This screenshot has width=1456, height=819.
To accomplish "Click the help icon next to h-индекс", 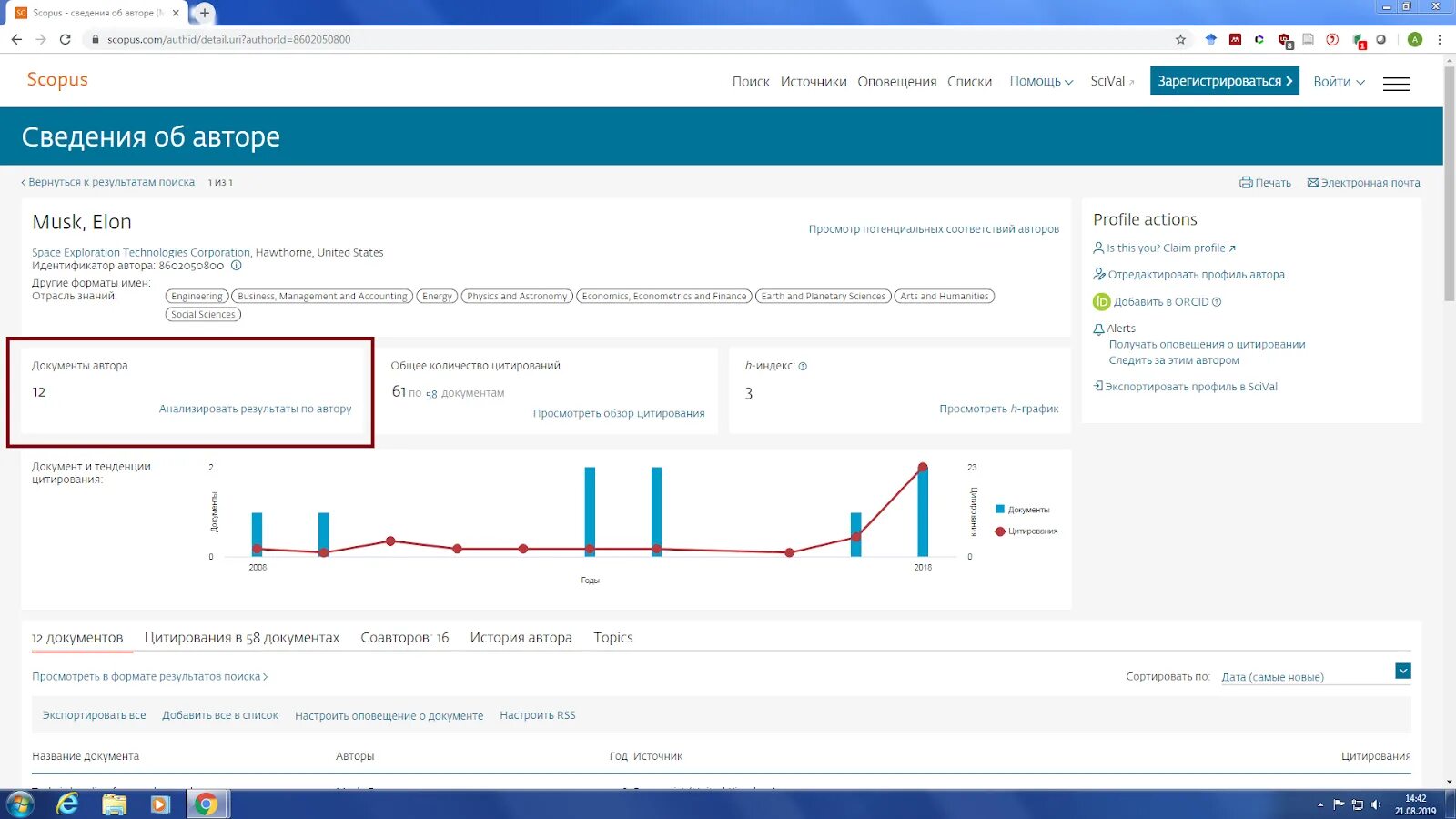I will [803, 367].
